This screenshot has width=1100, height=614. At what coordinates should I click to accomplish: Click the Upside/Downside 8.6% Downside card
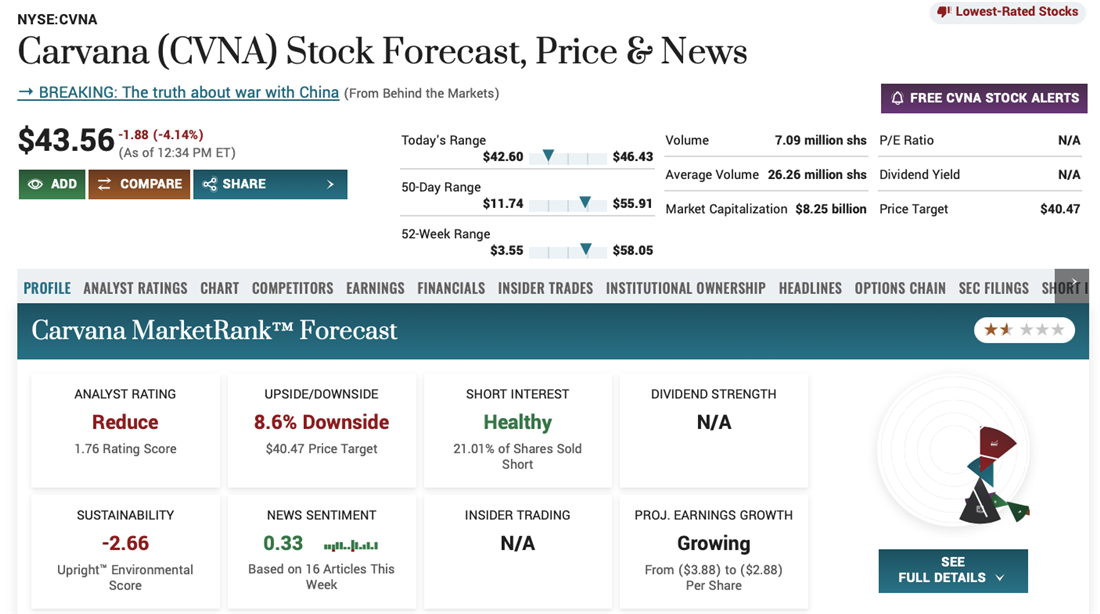[321, 430]
